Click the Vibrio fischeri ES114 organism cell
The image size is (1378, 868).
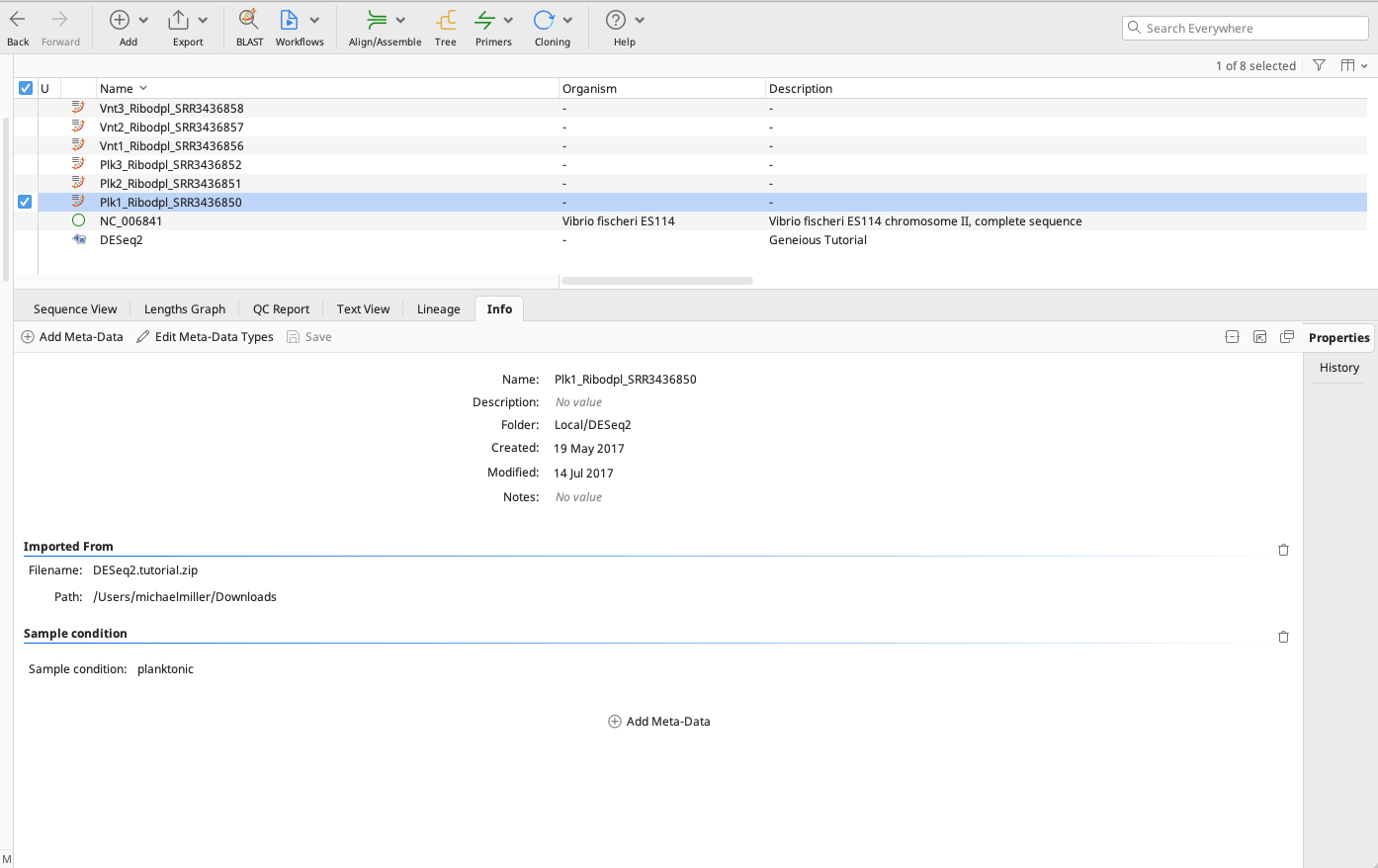pos(619,221)
